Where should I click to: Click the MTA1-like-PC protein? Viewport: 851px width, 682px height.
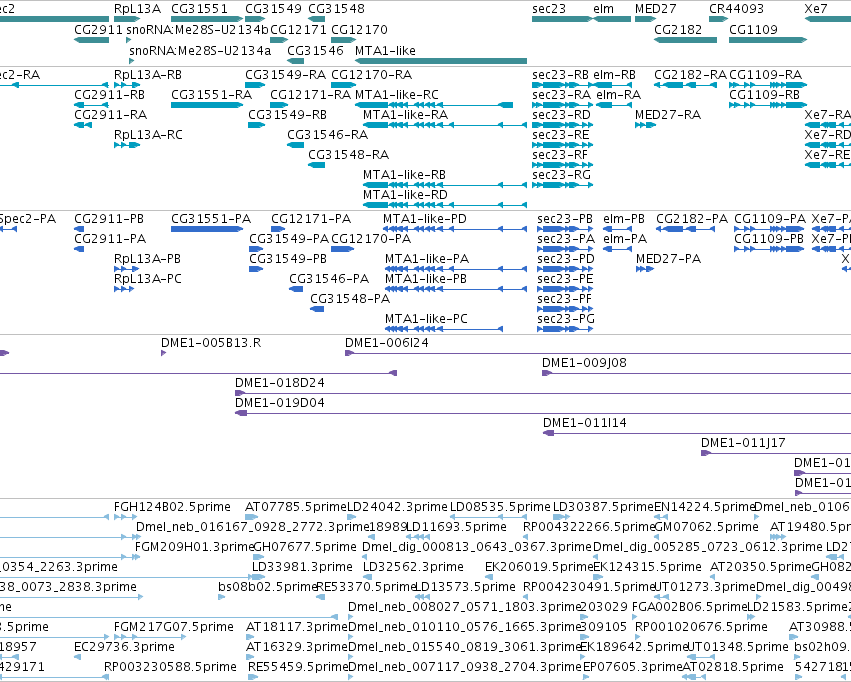(444, 329)
